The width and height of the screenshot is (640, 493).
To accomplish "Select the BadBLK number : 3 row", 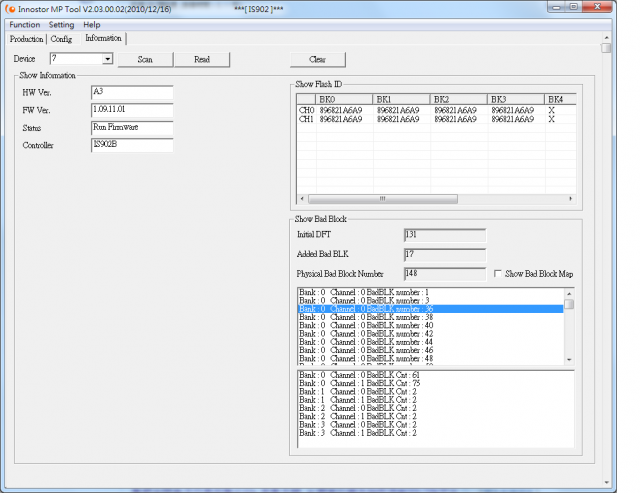I will pos(431,300).
